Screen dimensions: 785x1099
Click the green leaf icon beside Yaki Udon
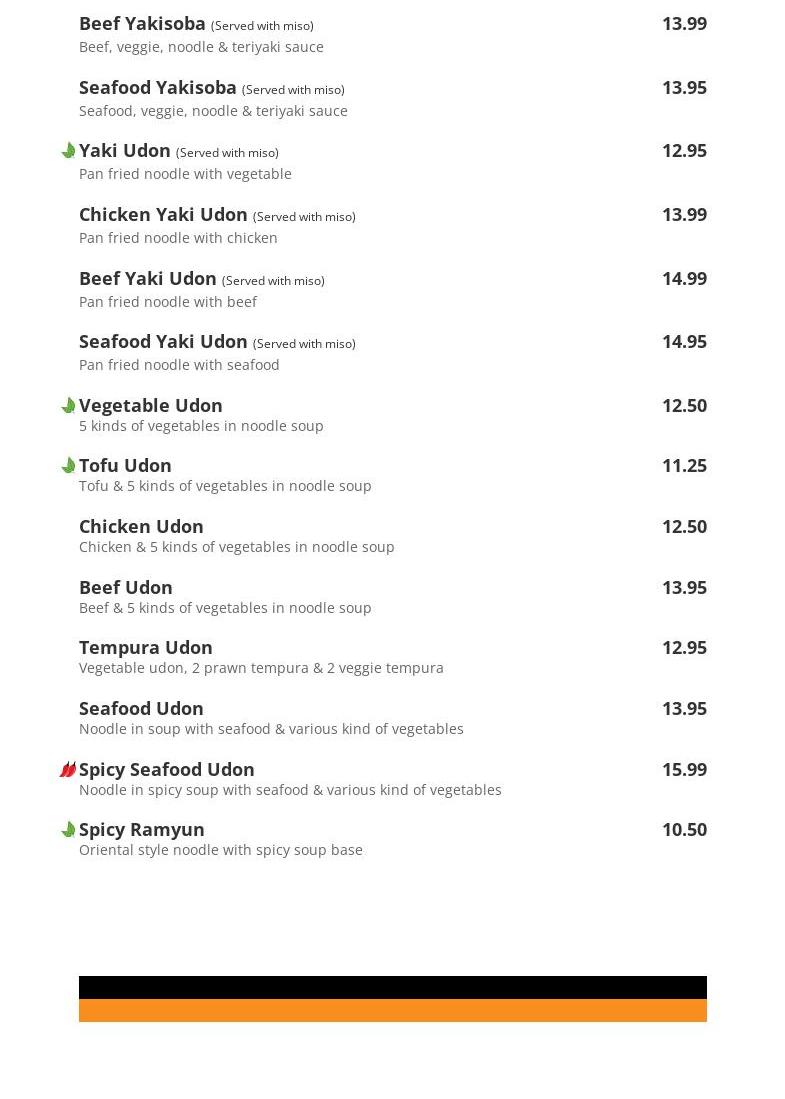tap(68, 151)
